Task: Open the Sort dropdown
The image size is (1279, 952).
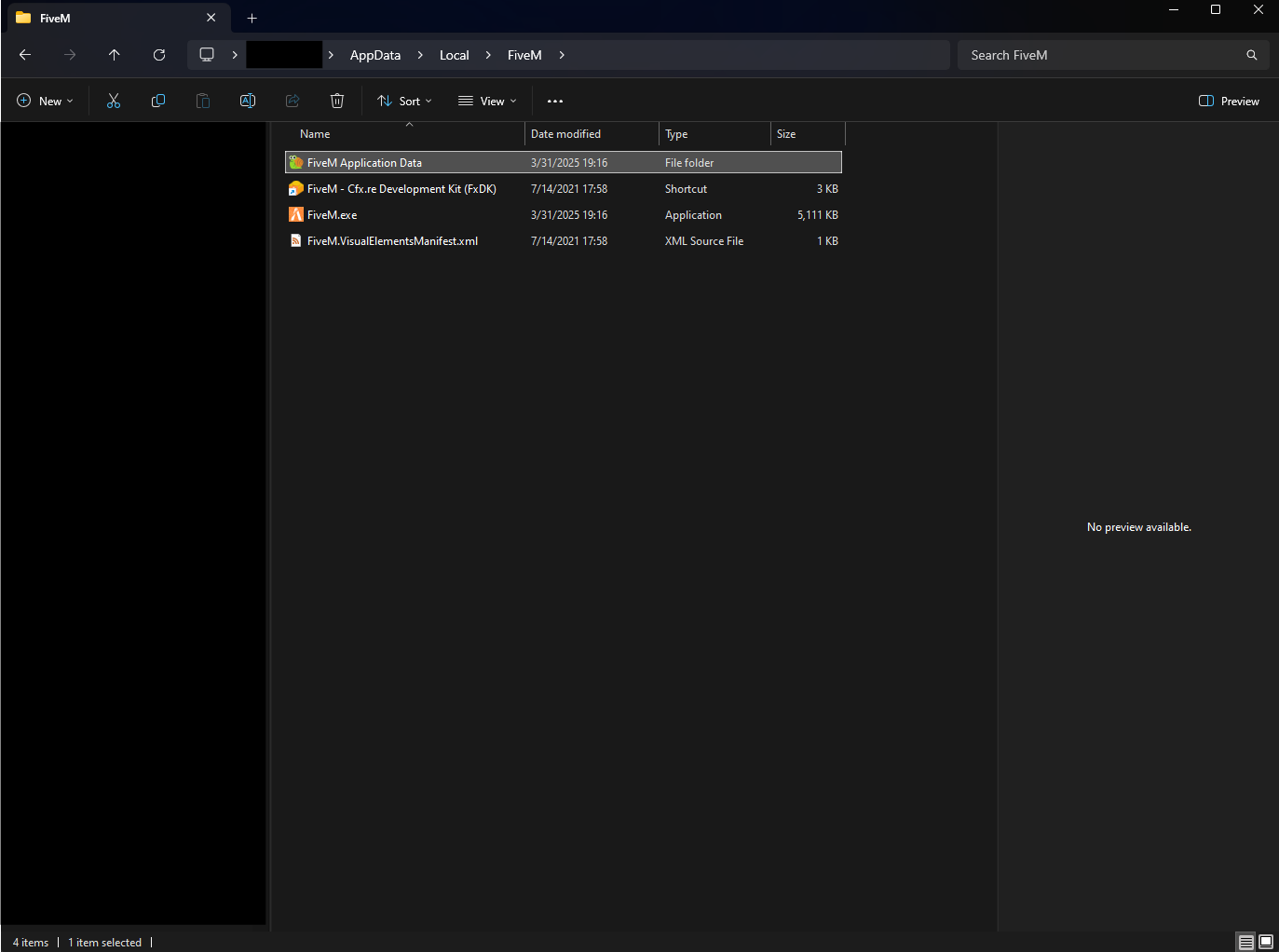Action: coord(403,101)
